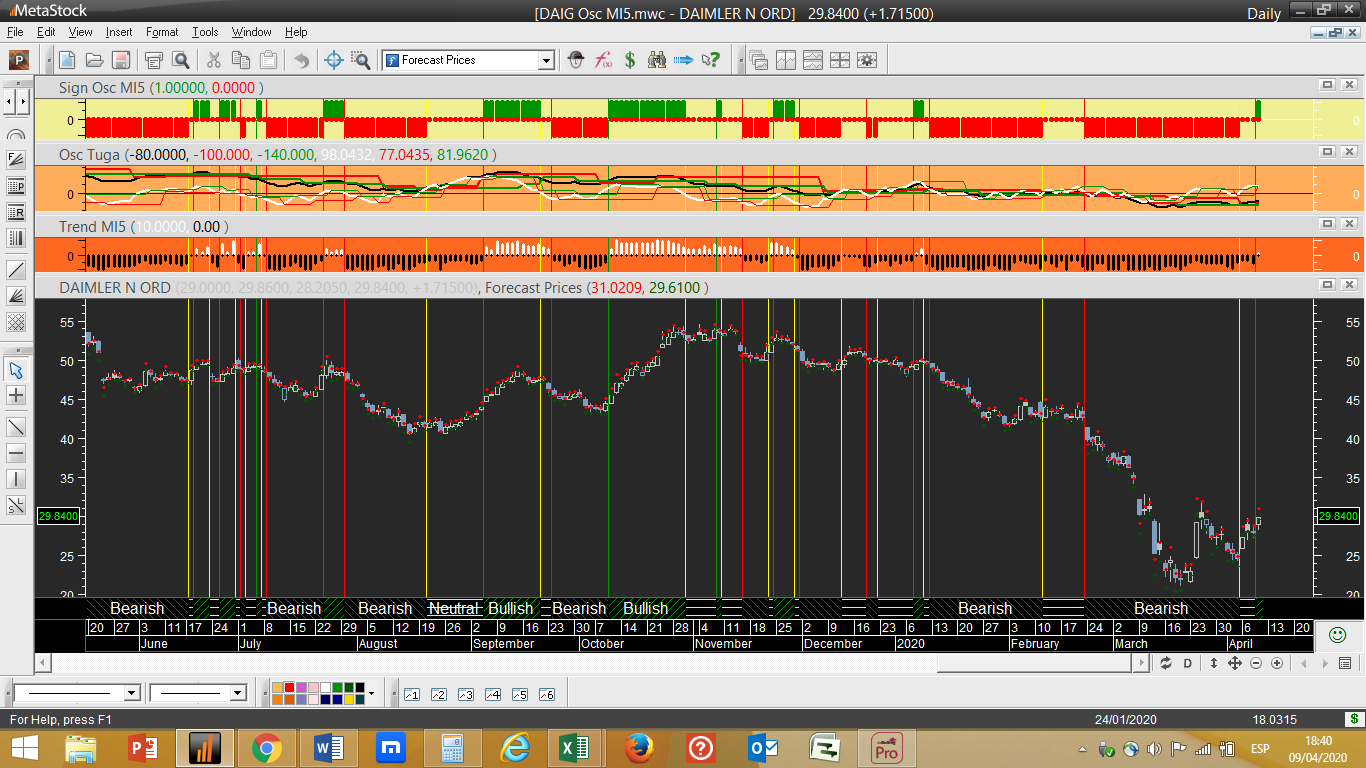Click the refresh chart arrows icon

click(1165, 663)
